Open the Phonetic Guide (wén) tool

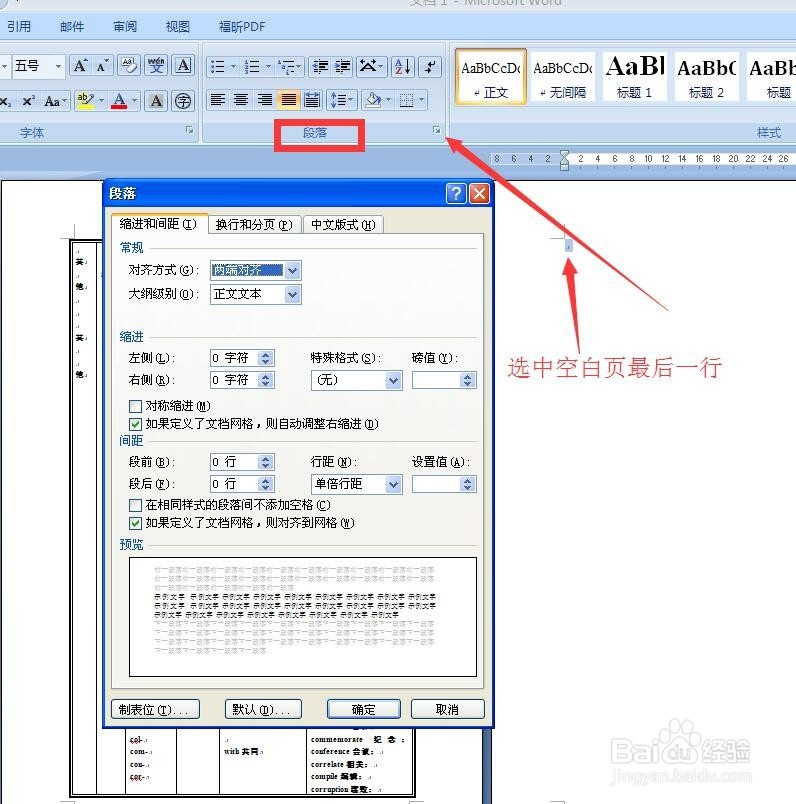coord(156,66)
